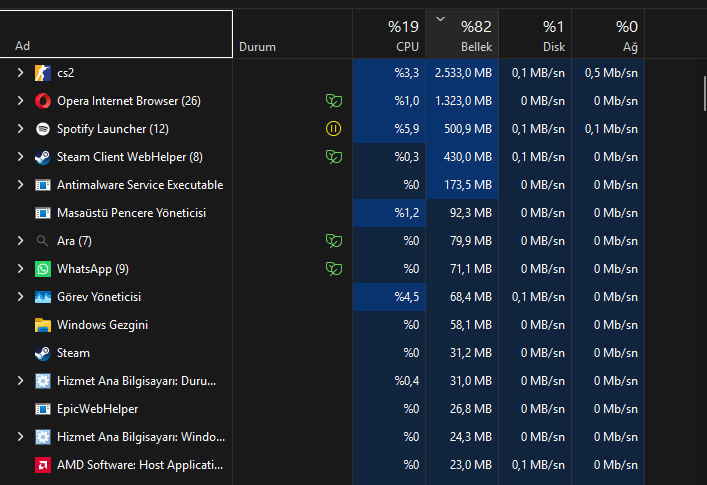
Task: Sort processes by the Ad column
Action: pyautogui.click(x=116, y=34)
